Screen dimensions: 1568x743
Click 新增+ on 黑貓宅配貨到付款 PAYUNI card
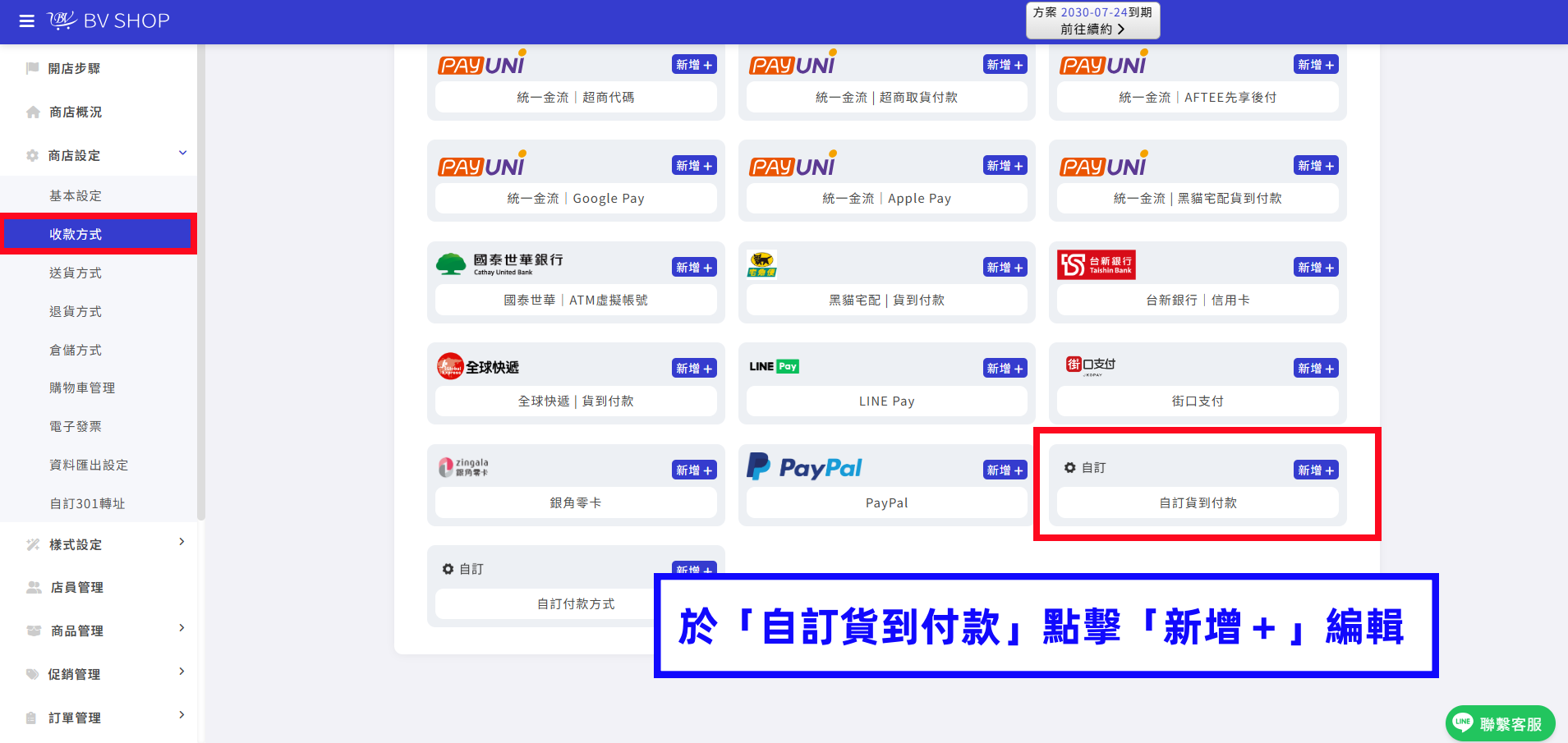point(1316,165)
